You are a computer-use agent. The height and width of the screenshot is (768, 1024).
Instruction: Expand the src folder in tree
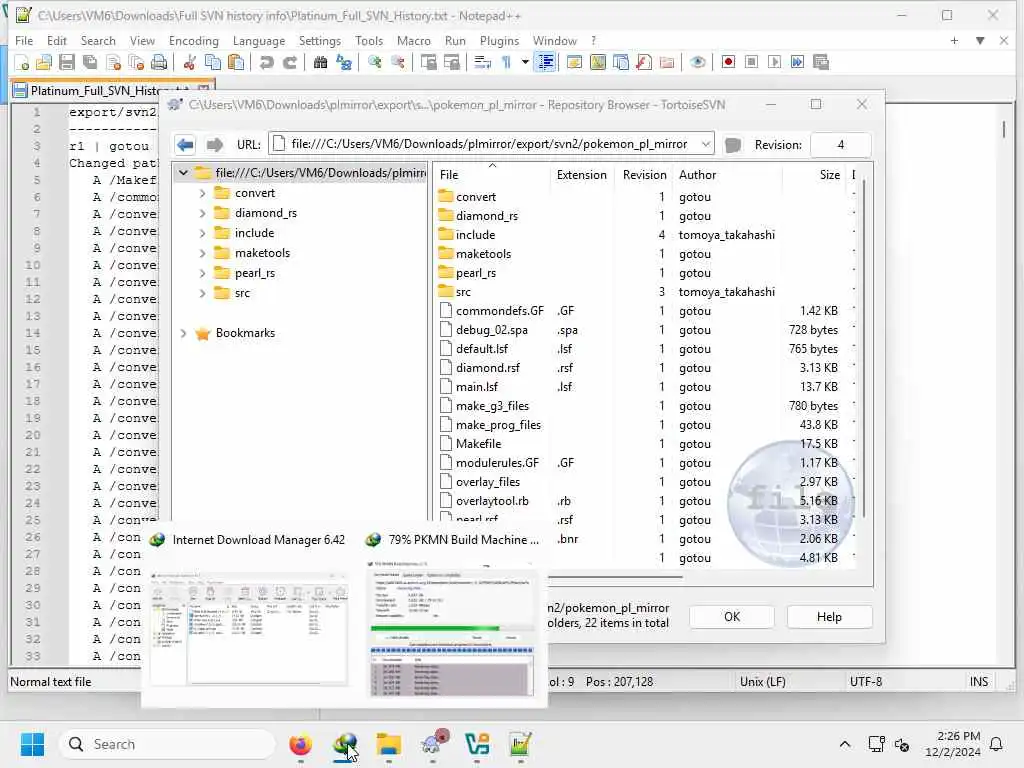pos(202,293)
